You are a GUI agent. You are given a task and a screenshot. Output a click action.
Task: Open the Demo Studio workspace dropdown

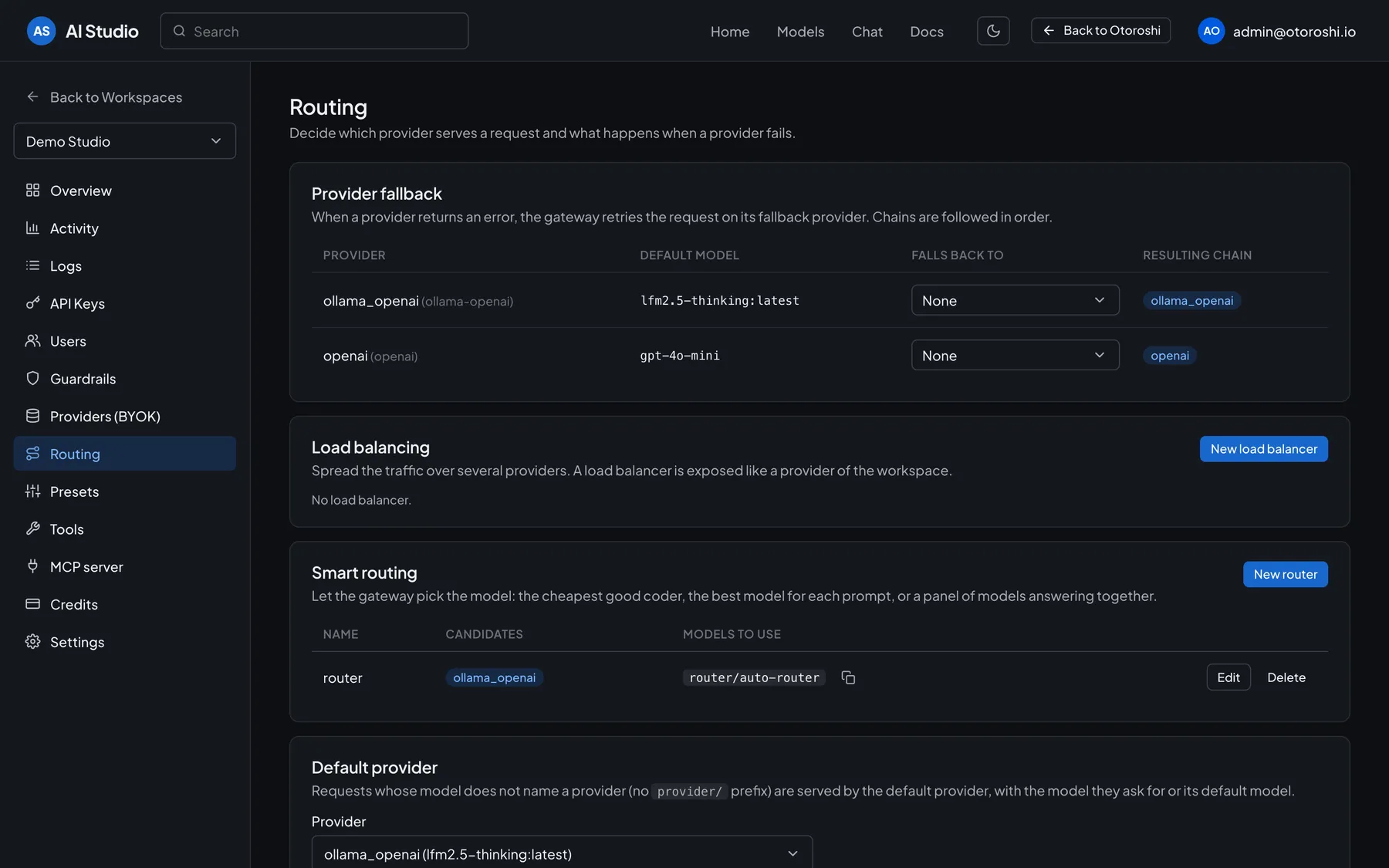[125, 141]
